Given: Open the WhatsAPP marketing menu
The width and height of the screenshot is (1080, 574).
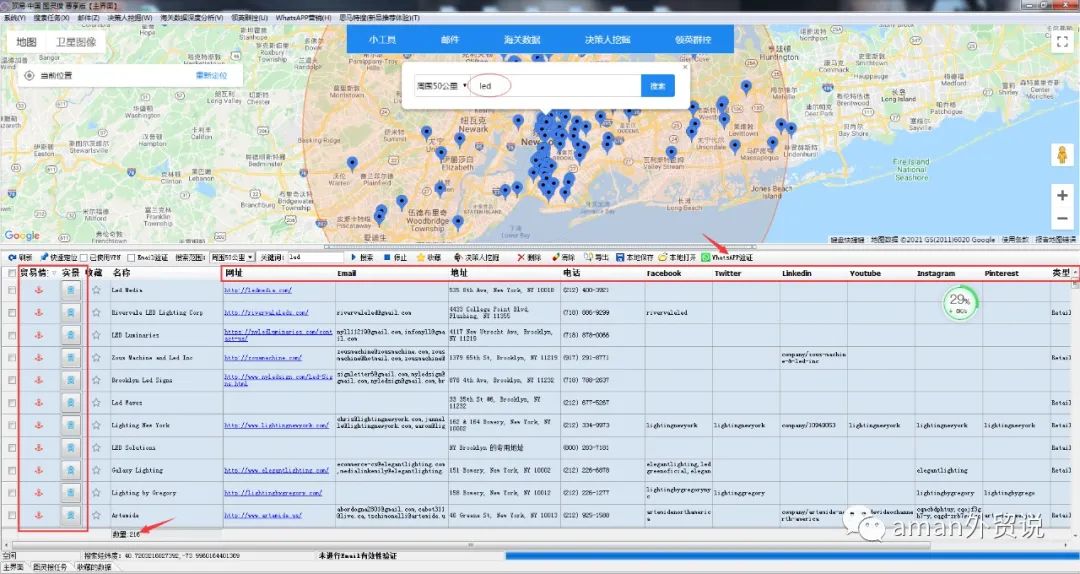Looking at the screenshot, I should pos(303,18).
